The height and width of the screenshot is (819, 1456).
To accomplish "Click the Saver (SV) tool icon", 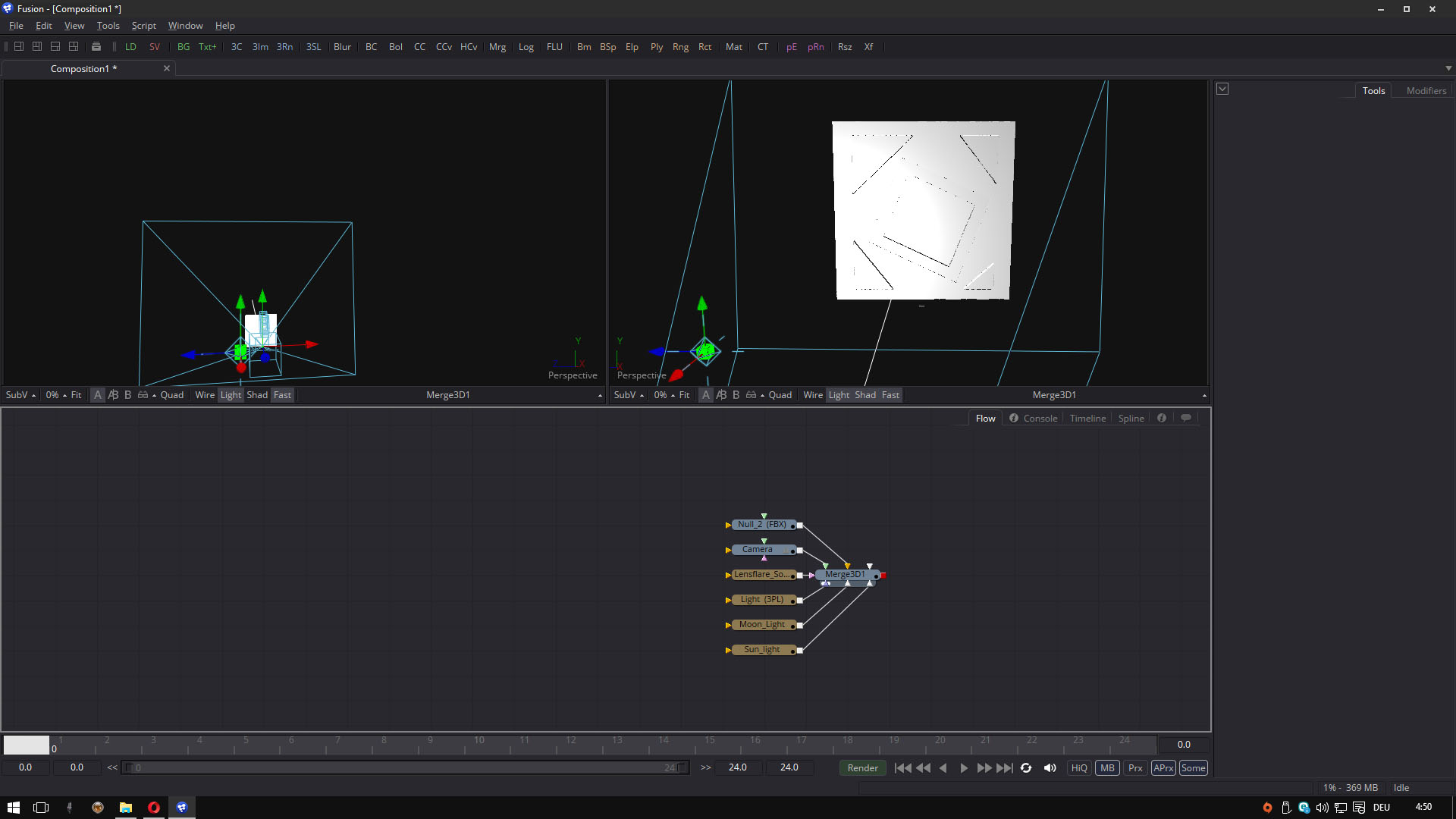I will pos(155,47).
